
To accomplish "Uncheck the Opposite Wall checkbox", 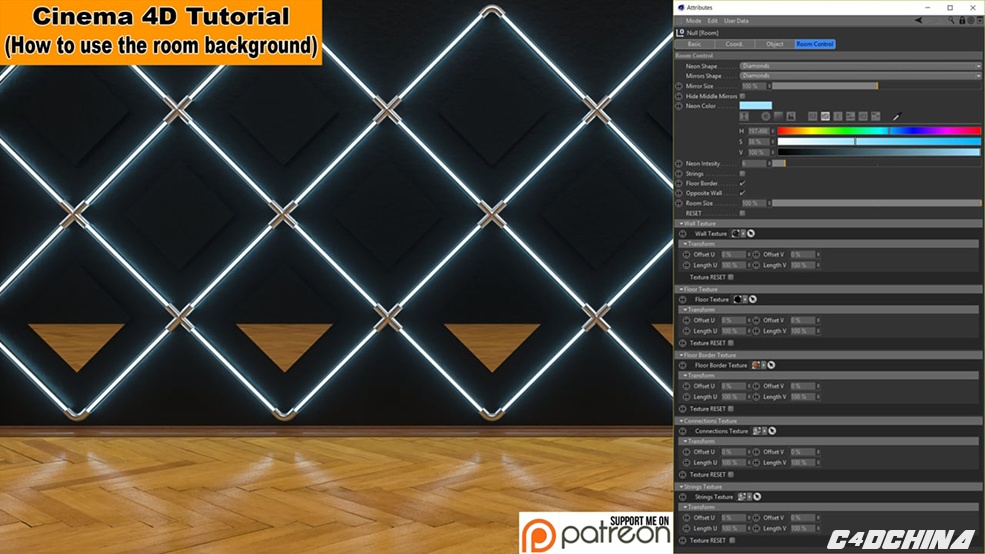I will point(743,193).
